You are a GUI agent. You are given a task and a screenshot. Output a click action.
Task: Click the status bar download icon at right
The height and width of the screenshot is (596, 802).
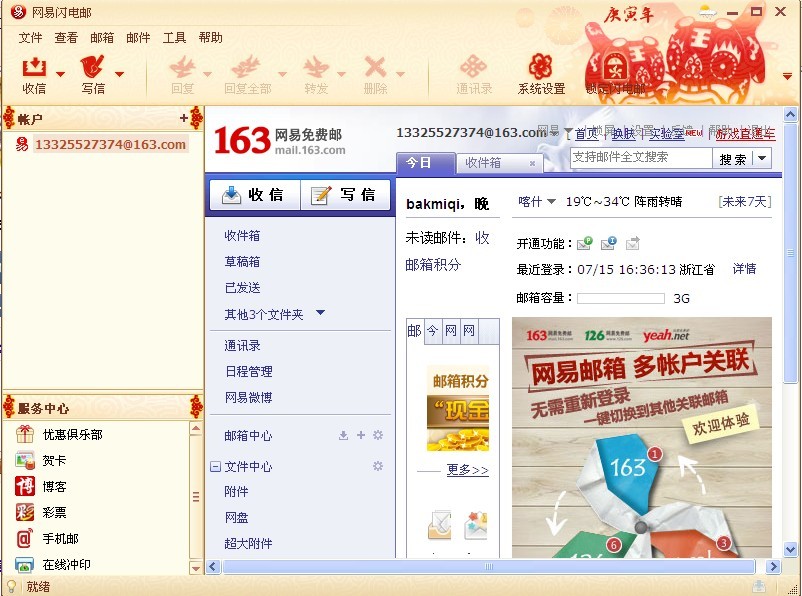coord(760,586)
